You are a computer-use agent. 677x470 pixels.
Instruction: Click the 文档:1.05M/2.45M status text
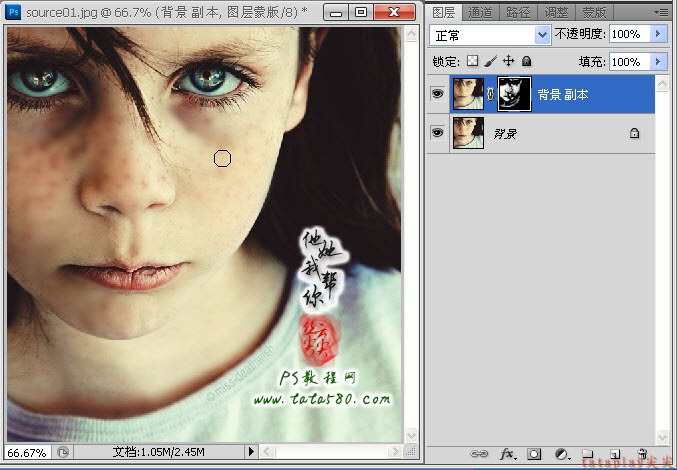(x=158, y=452)
